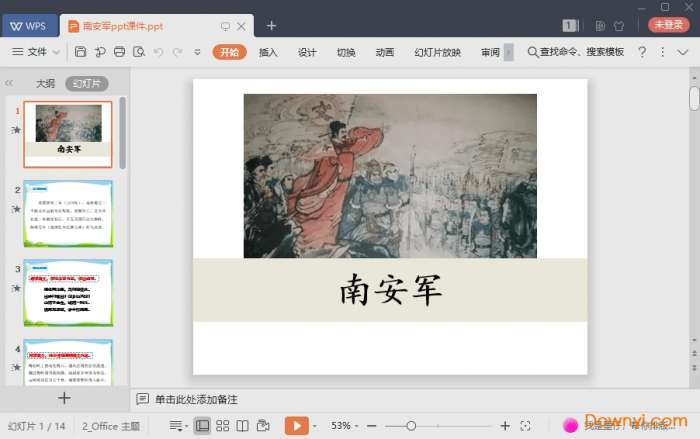Switch to the 幻灯片 thumbnail view tab
The image size is (700, 439).
[x=87, y=84]
